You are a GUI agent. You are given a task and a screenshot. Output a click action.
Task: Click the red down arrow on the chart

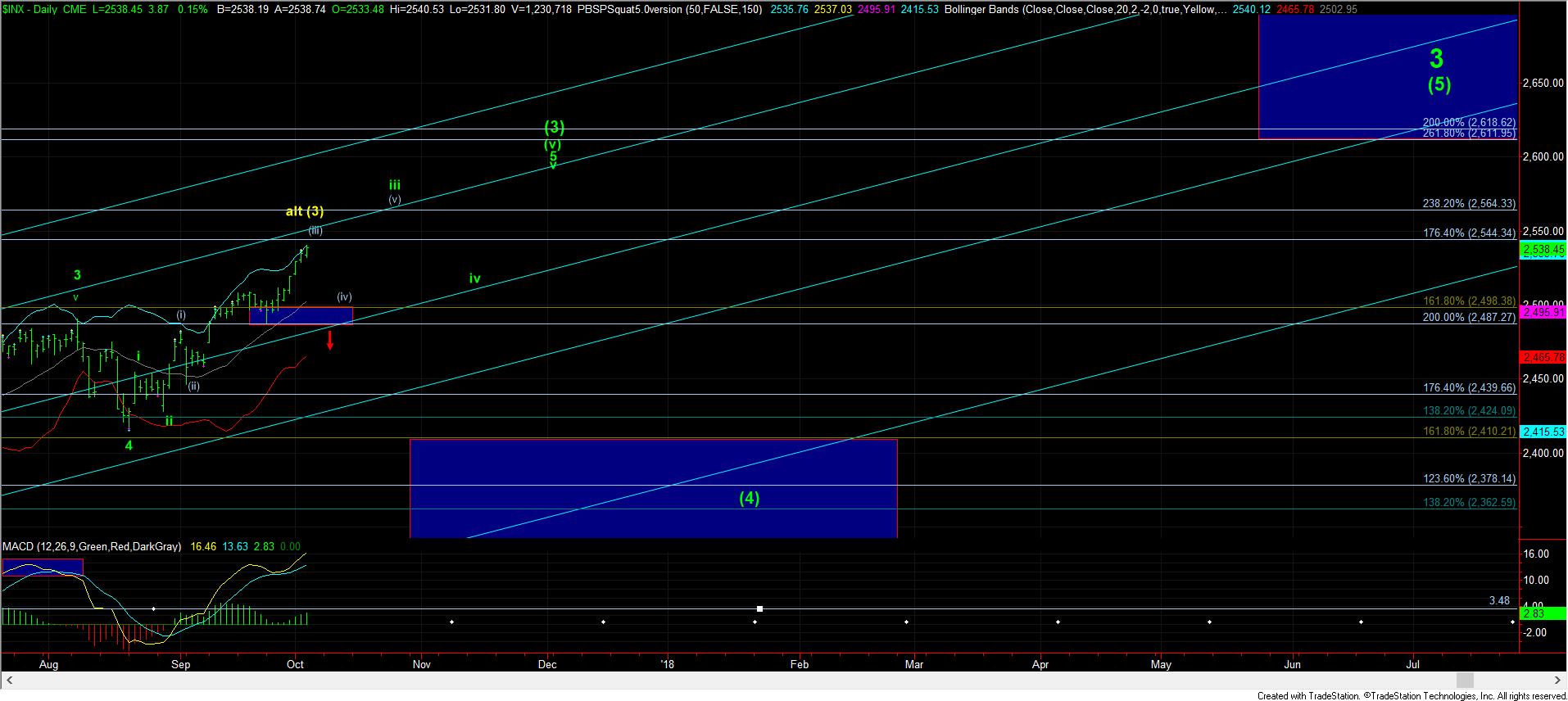point(330,340)
